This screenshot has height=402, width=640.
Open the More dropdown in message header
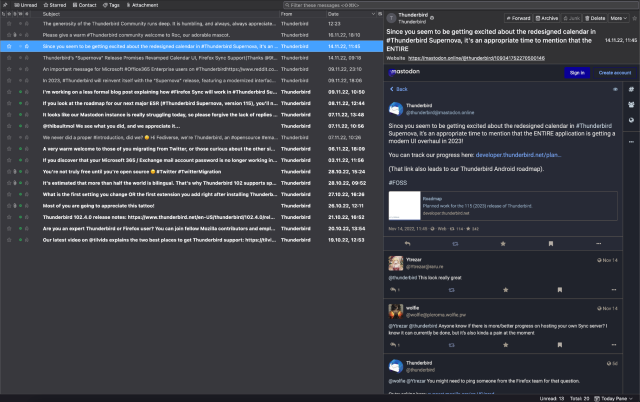point(621,18)
